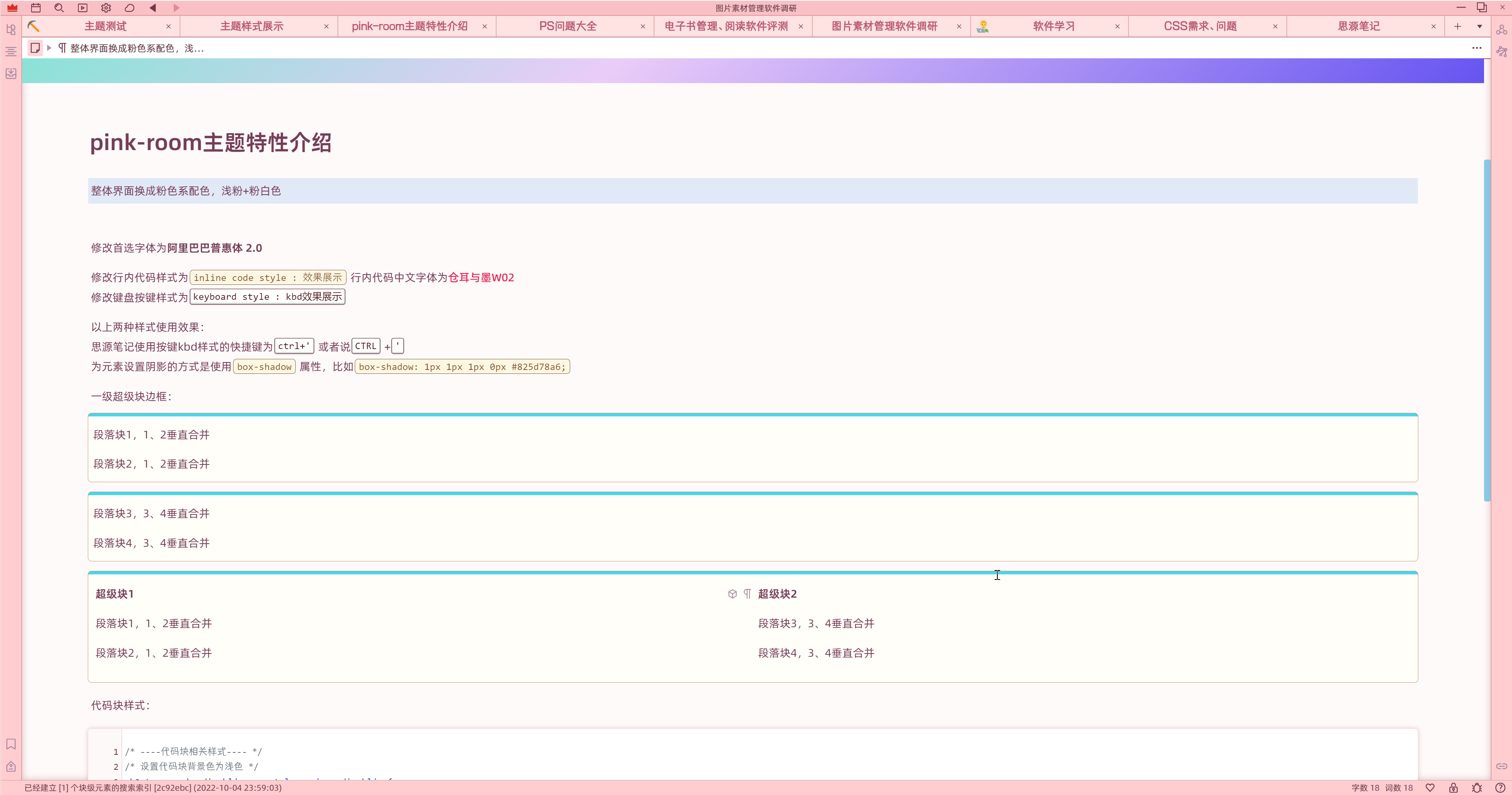Toggle the backlinks panel in right dock

(x=1501, y=765)
